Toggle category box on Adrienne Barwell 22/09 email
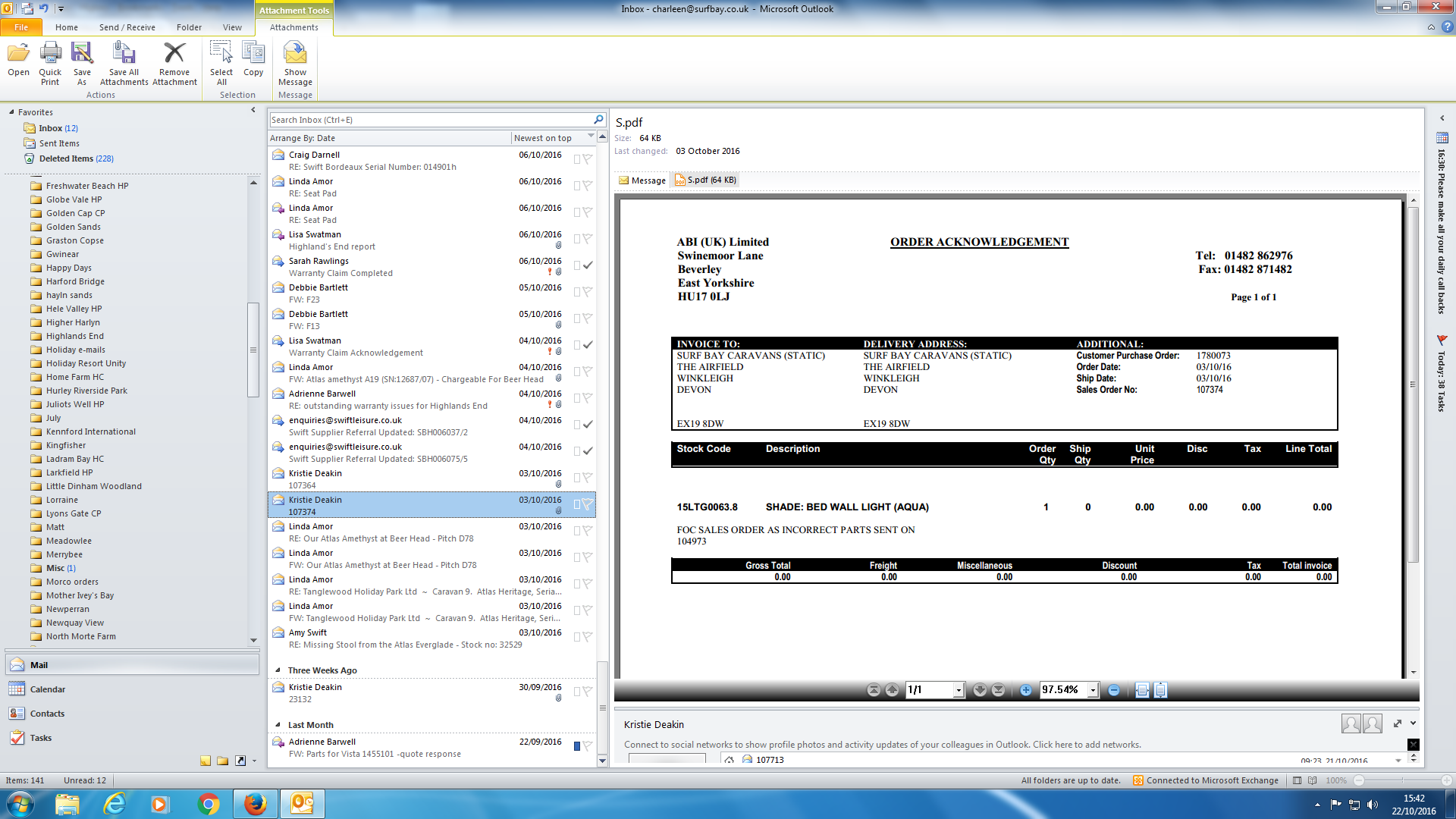Viewport: 1456px width, 819px height. point(577,746)
